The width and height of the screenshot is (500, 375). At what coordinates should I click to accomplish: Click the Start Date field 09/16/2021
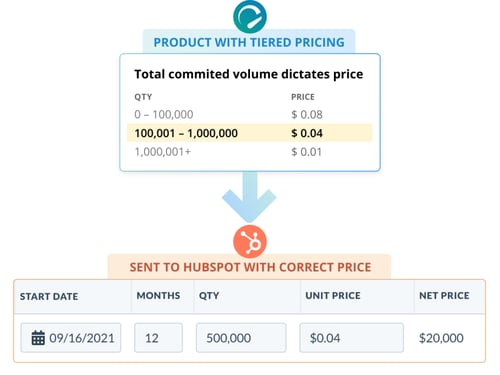tap(71, 338)
